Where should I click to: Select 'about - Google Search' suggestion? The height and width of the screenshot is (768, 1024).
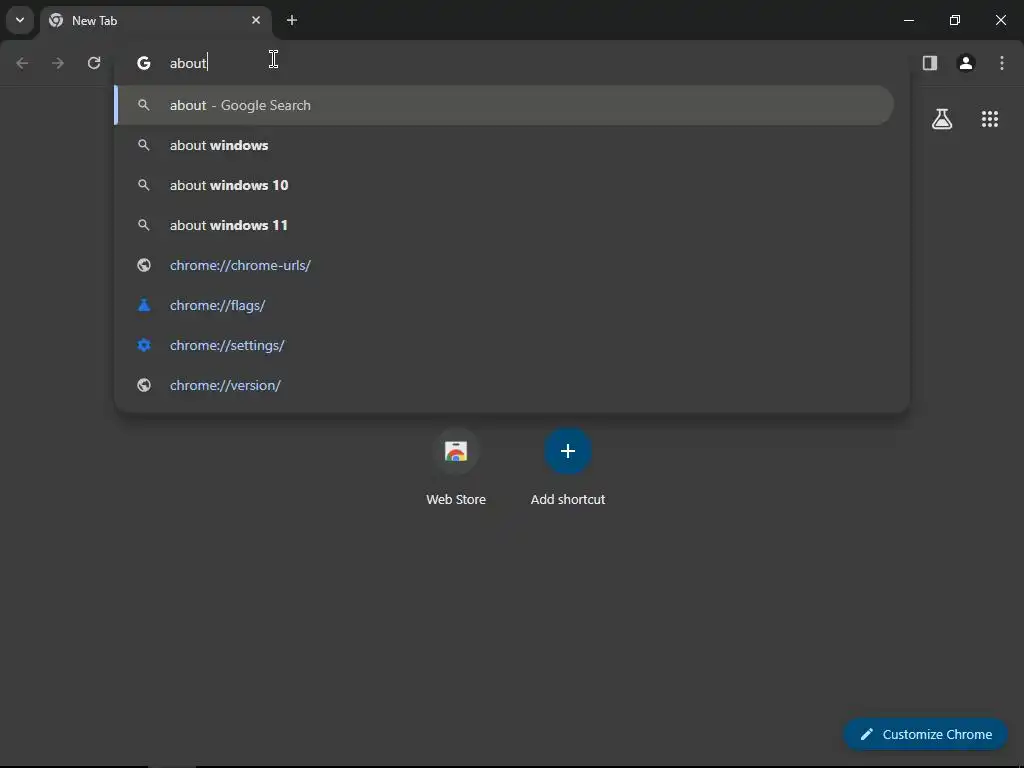click(504, 105)
